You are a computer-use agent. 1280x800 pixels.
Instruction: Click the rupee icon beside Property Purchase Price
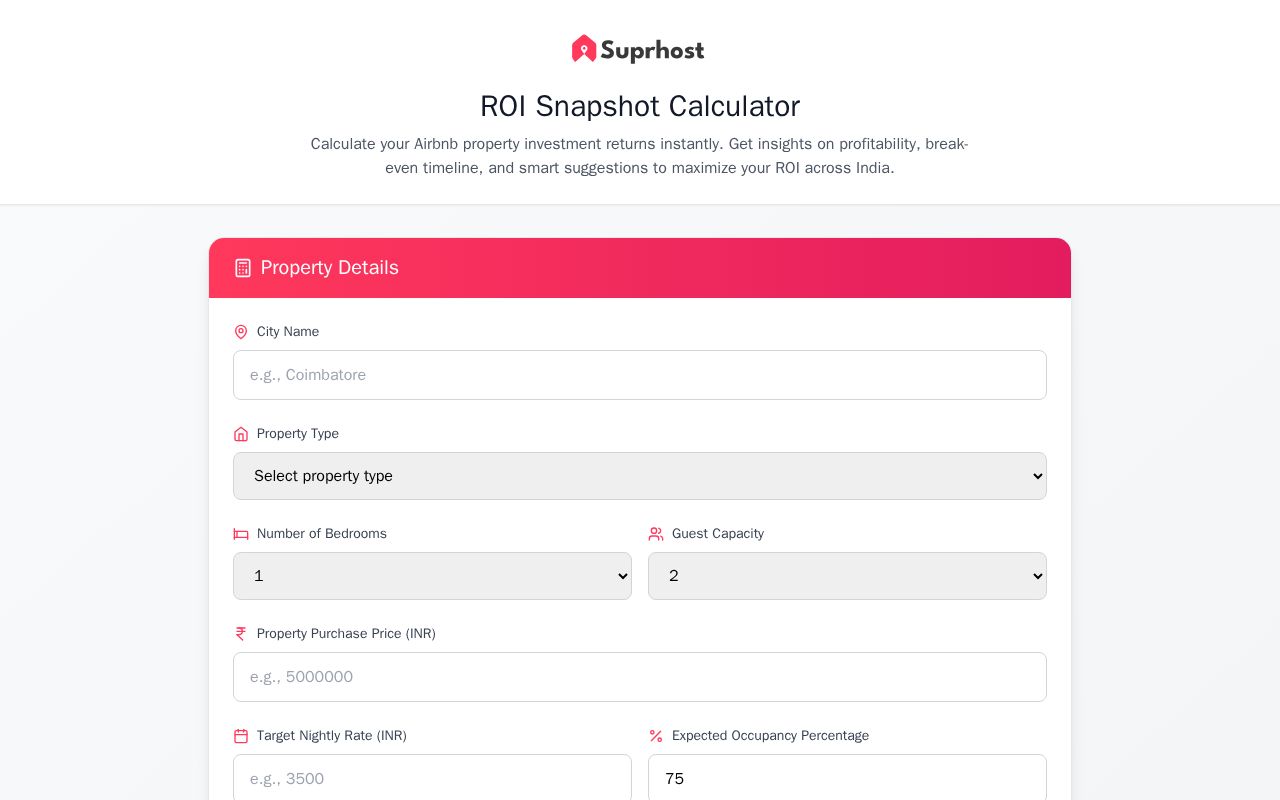[241, 634]
